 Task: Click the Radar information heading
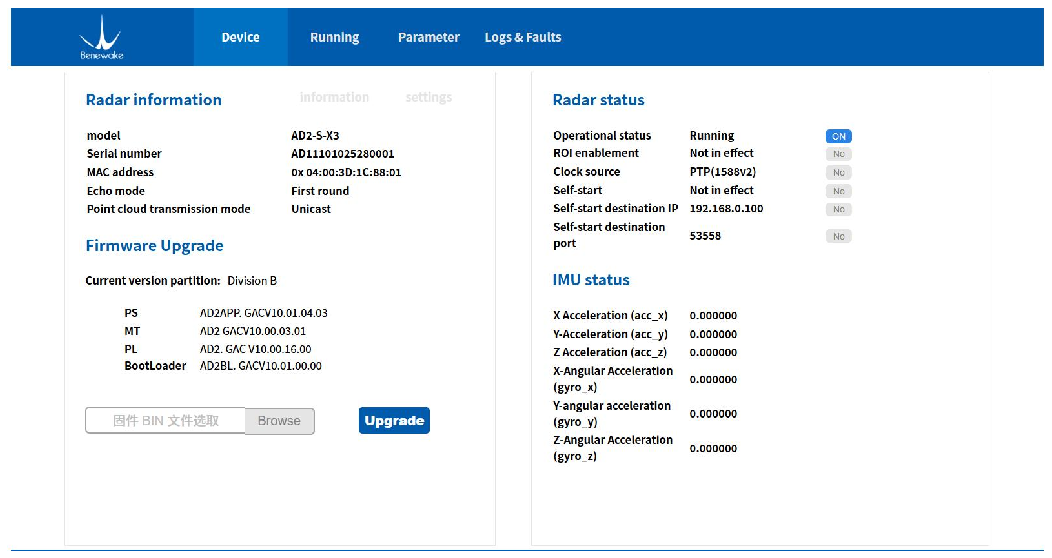click(x=154, y=100)
